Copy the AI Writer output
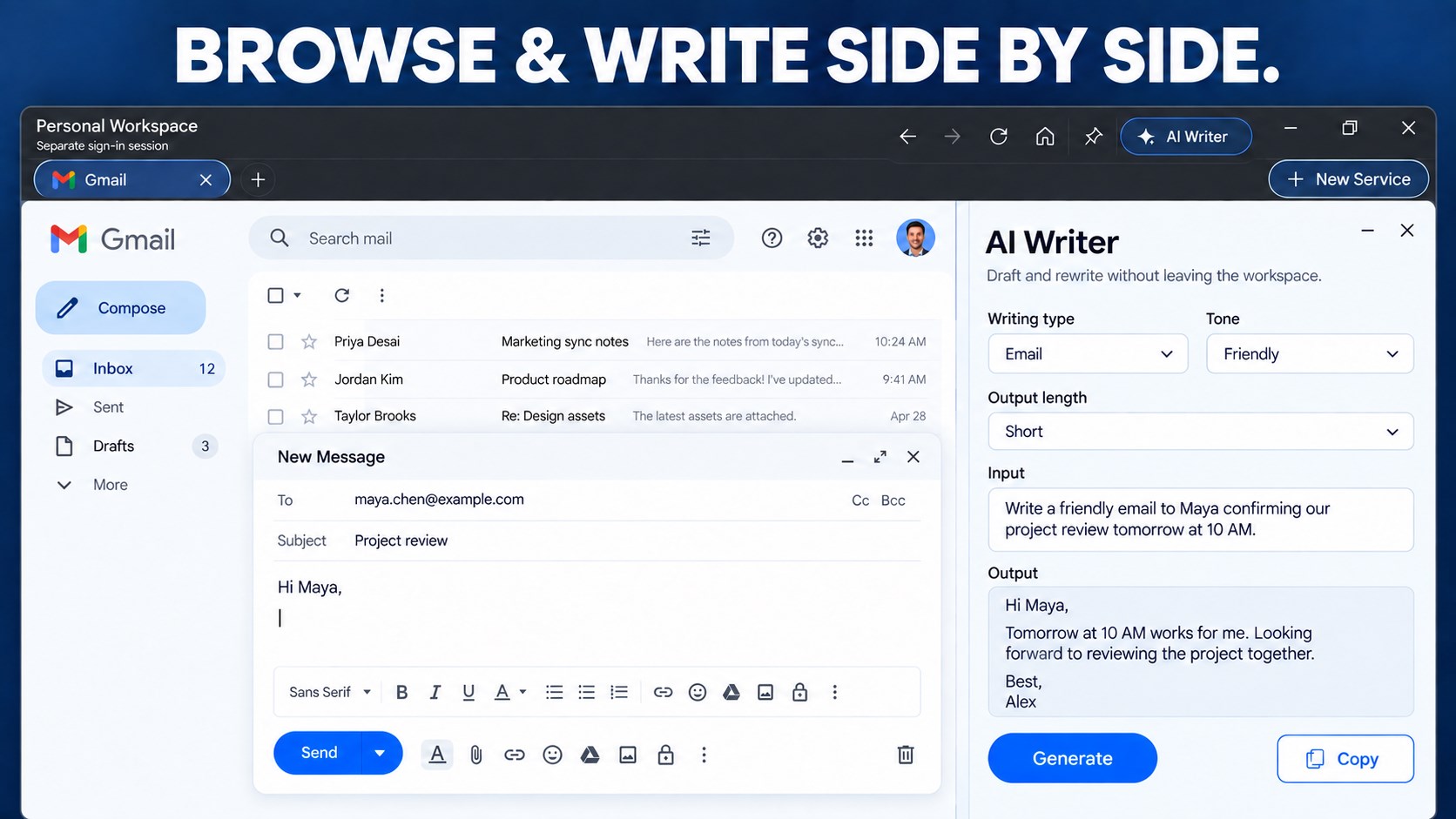The height and width of the screenshot is (819, 1456). tap(1345, 759)
